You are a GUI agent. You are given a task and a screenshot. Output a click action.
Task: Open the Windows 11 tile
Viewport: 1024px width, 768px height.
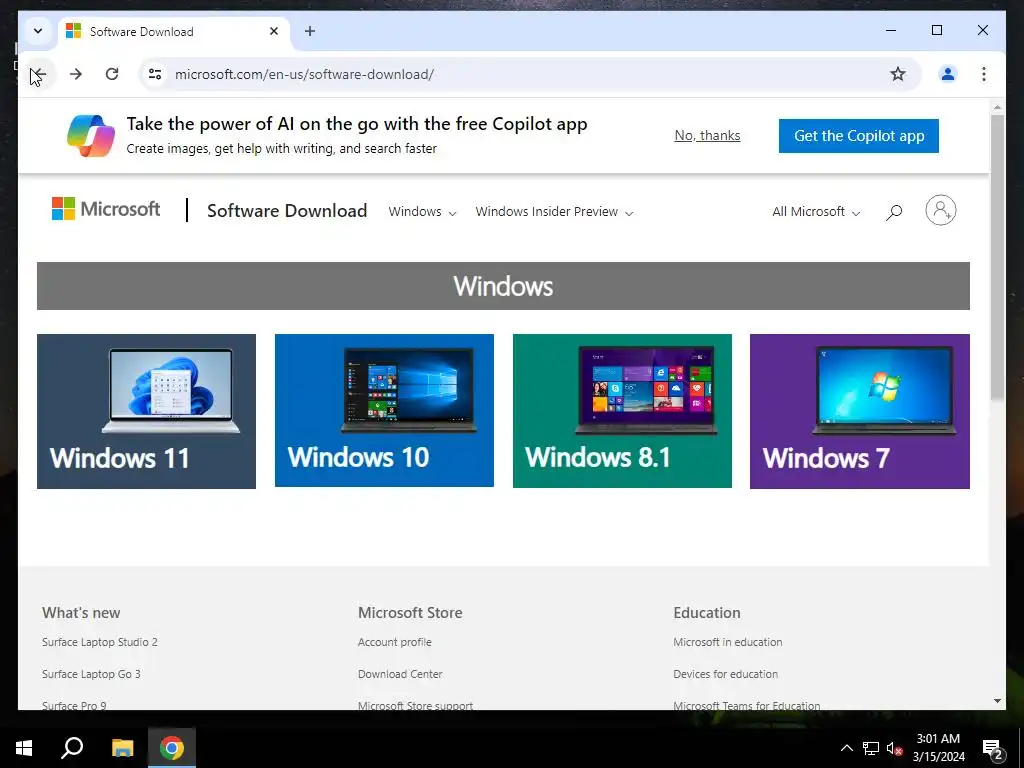point(146,411)
